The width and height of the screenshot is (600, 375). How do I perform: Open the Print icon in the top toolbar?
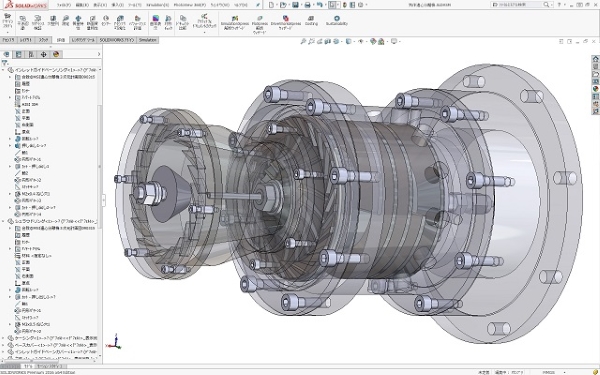(x=307, y=5)
